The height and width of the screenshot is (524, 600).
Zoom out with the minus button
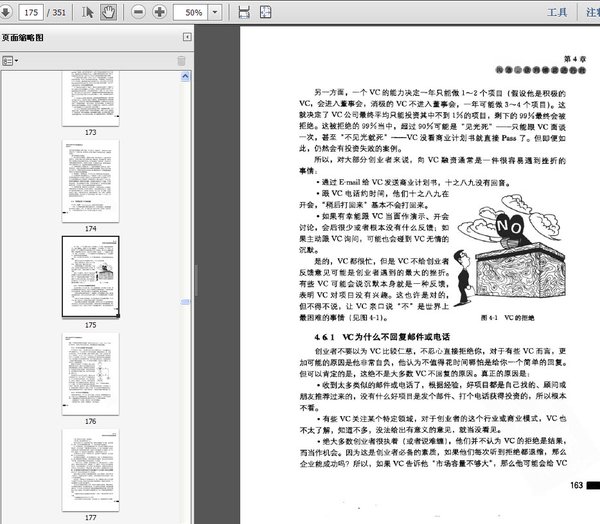138,12
